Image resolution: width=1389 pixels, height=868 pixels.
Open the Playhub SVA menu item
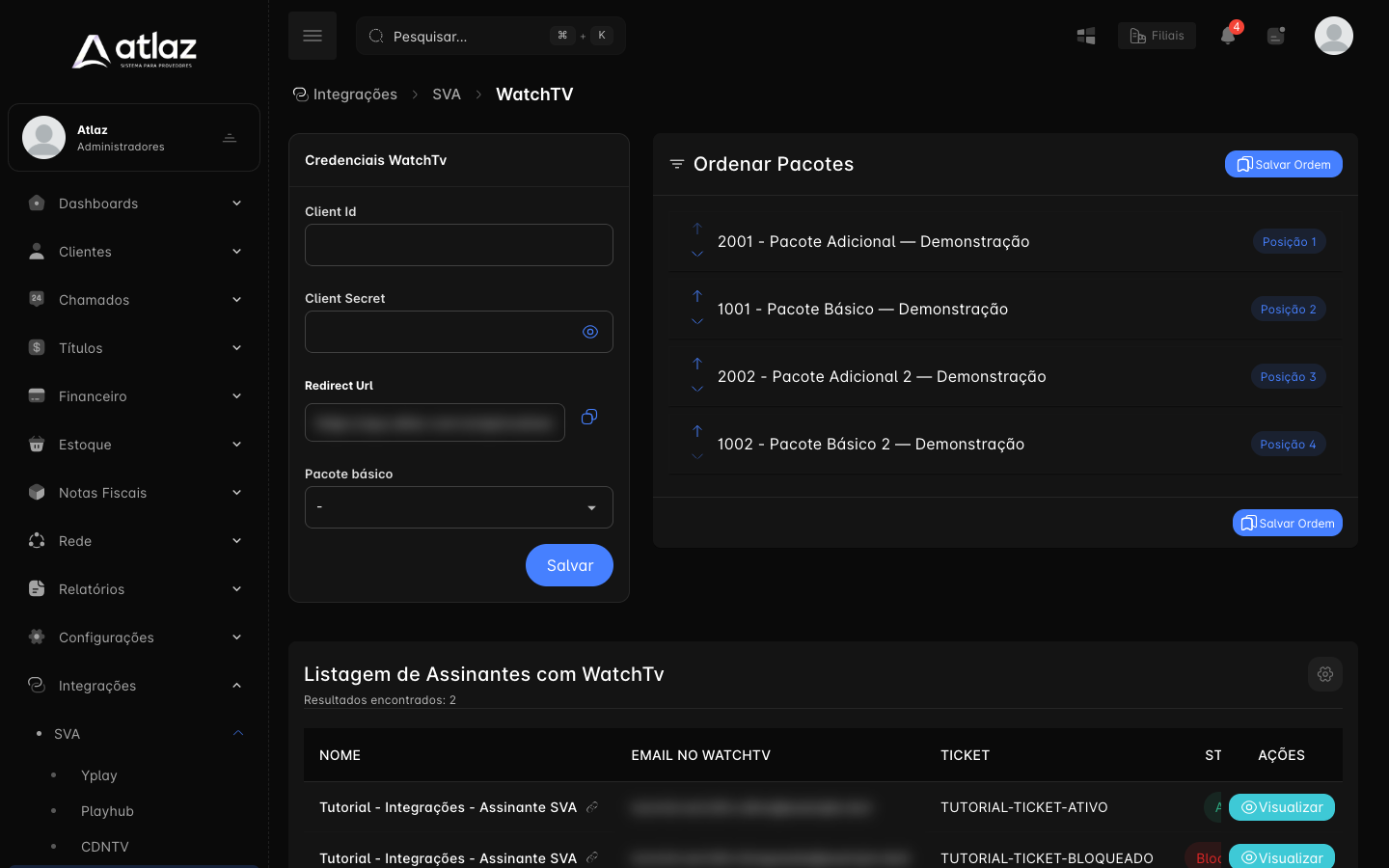pyautogui.click(x=107, y=811)
